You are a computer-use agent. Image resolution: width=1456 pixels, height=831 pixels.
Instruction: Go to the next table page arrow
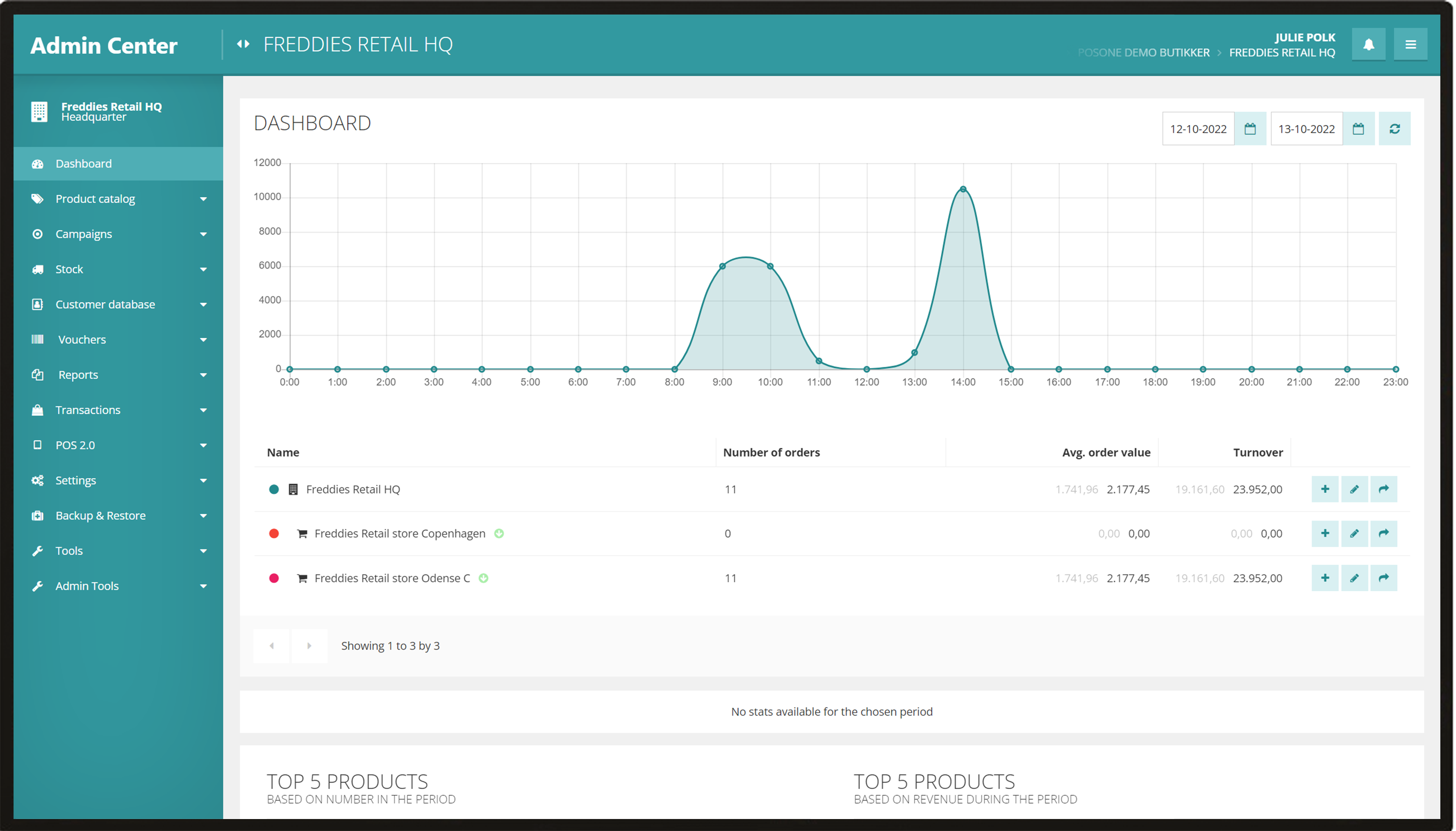tap(309, 646)
